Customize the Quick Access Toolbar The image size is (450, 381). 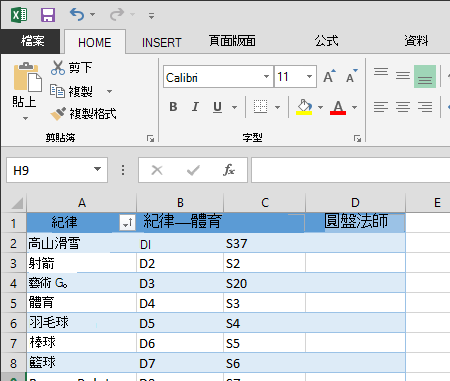pyautogui.click(x=151, y=16)
